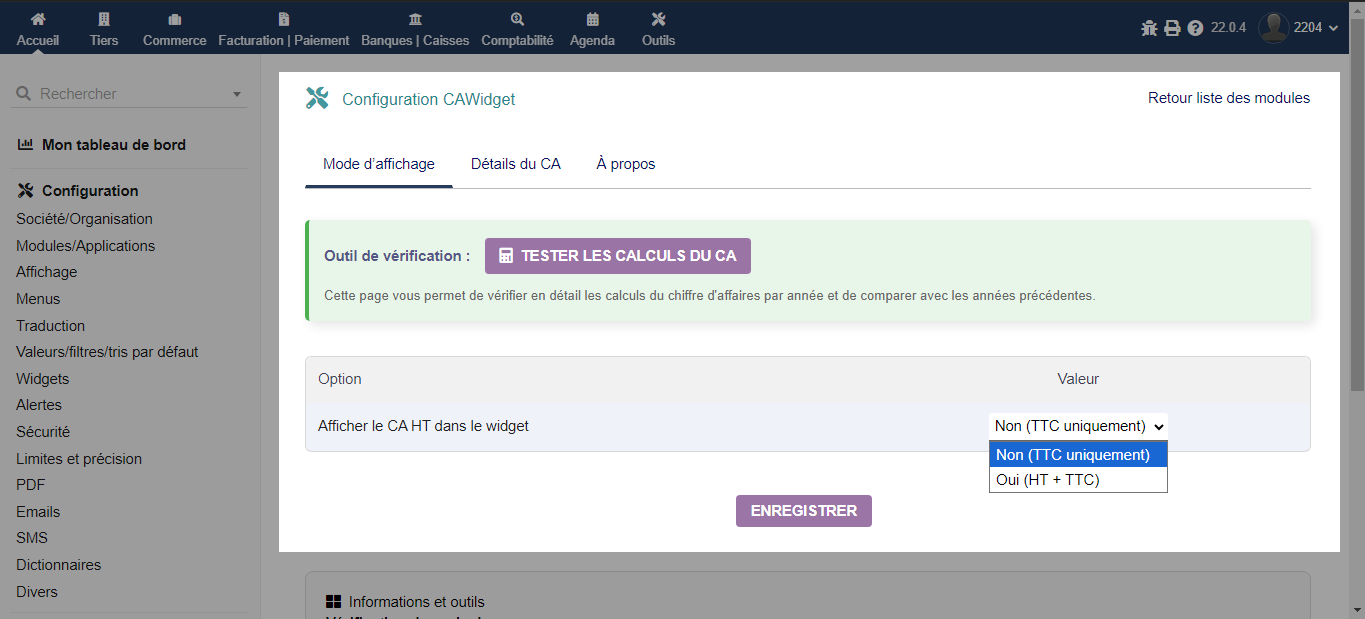Image resolution: width=1365 pixels, height=619 pixels.
Task: Click the user avatar picture
Action: click(1273, 28)
